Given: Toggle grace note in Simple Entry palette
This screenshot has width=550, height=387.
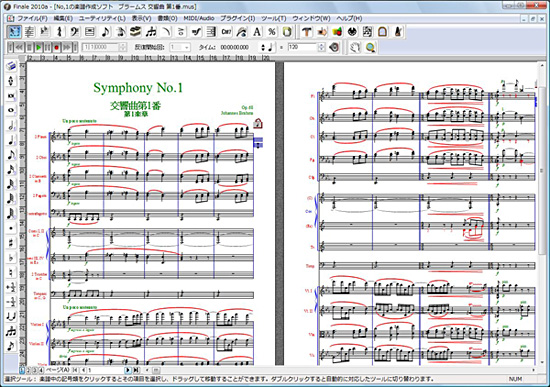Looking at the screenshot, I should [x=11, y=346].
